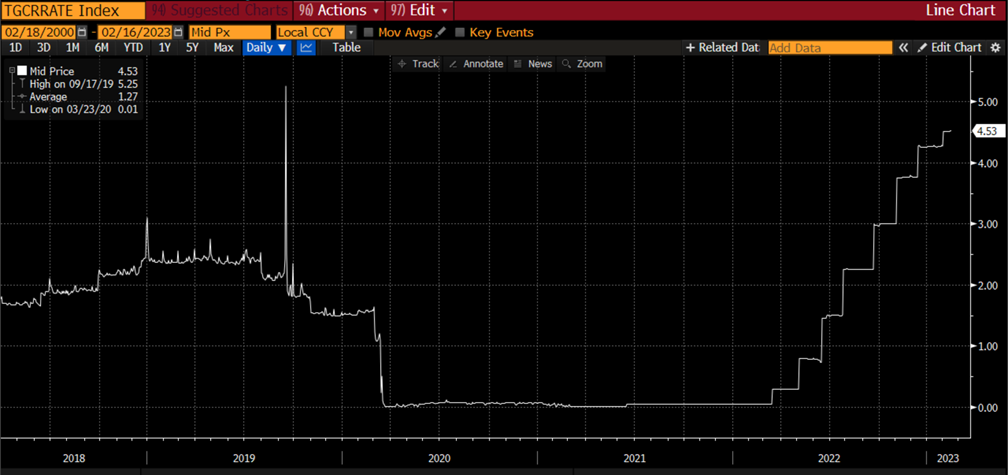Collapse panel with double-chevron icon
1008x475 pixels.
point(904,48)
